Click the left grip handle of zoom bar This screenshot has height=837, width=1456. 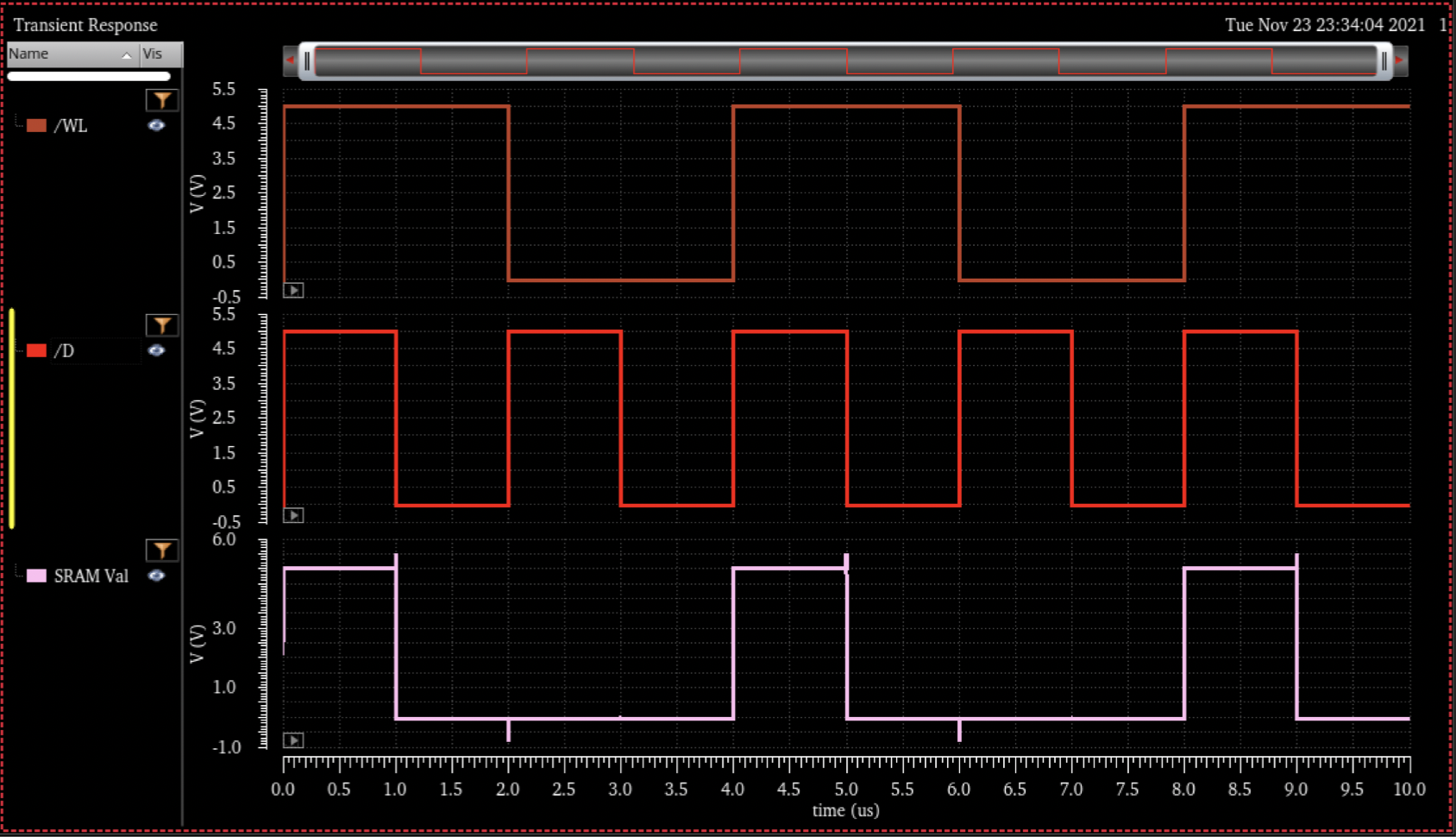pyautogui.click(x=307, y=60)
